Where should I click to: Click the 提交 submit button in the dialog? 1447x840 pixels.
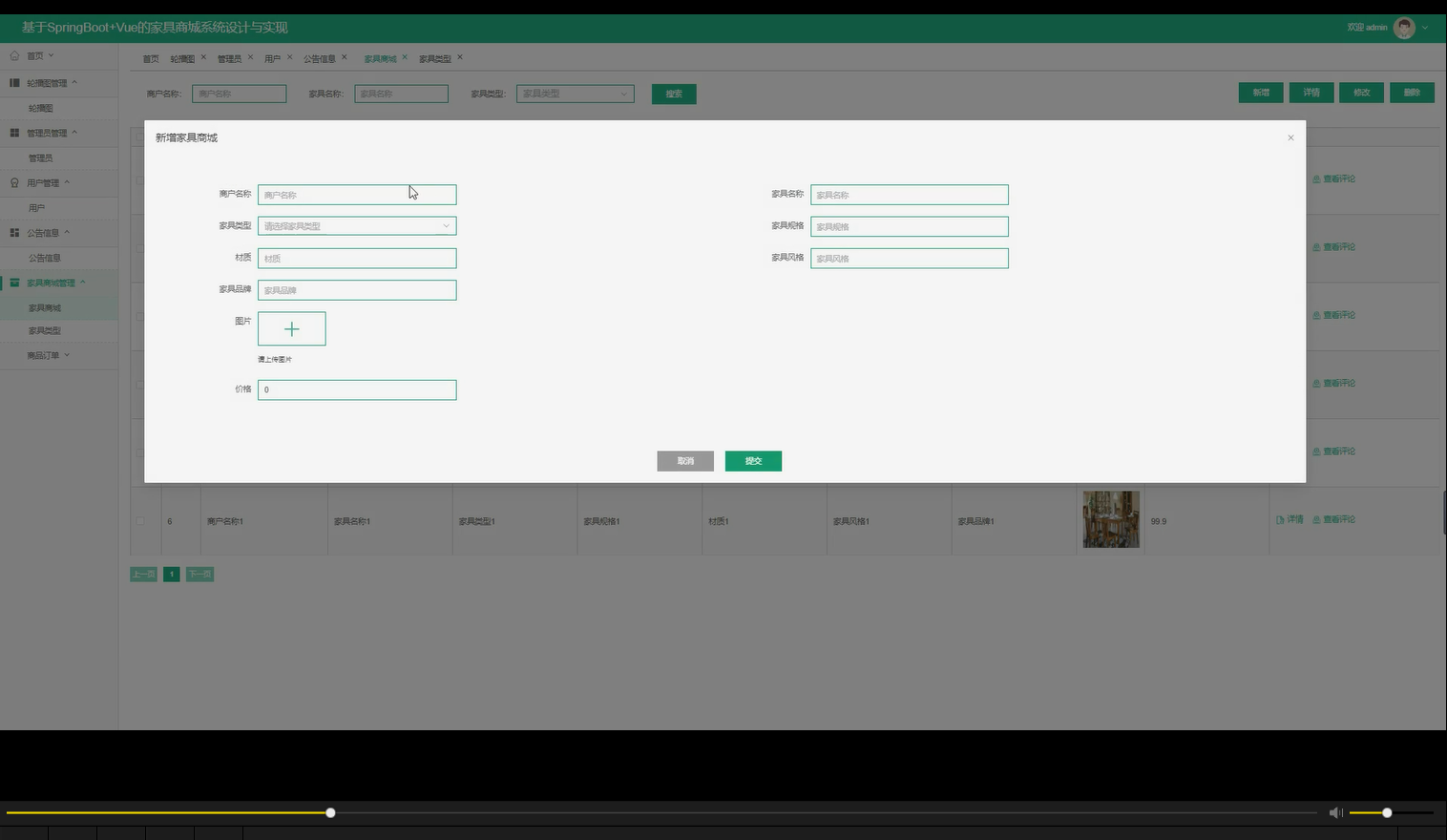pyautogui.click(x=753, y=461)
